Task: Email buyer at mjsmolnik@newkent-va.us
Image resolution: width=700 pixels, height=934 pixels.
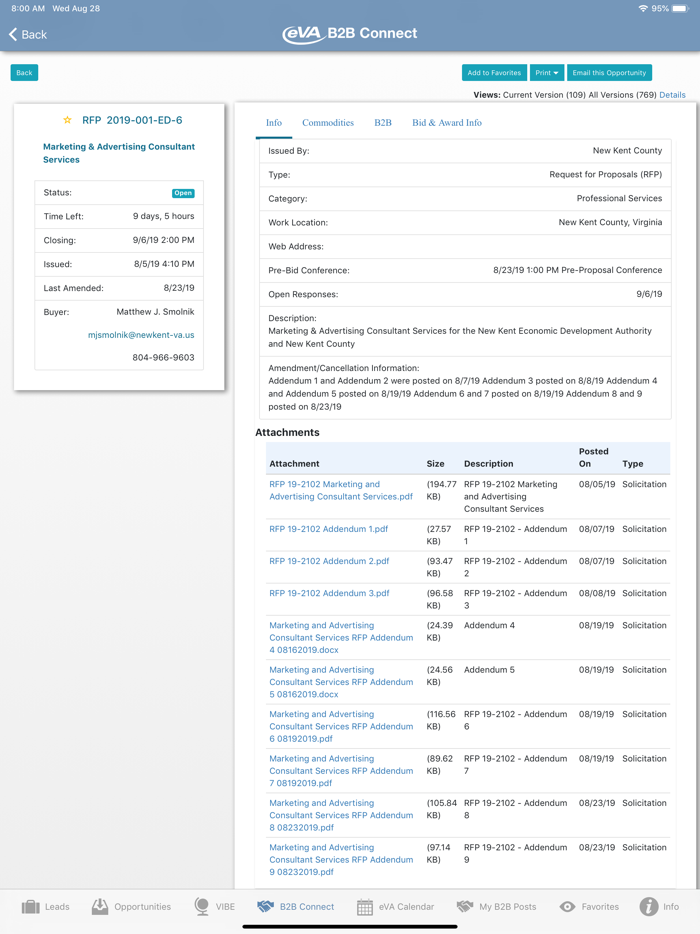Action: pos(141,335)
